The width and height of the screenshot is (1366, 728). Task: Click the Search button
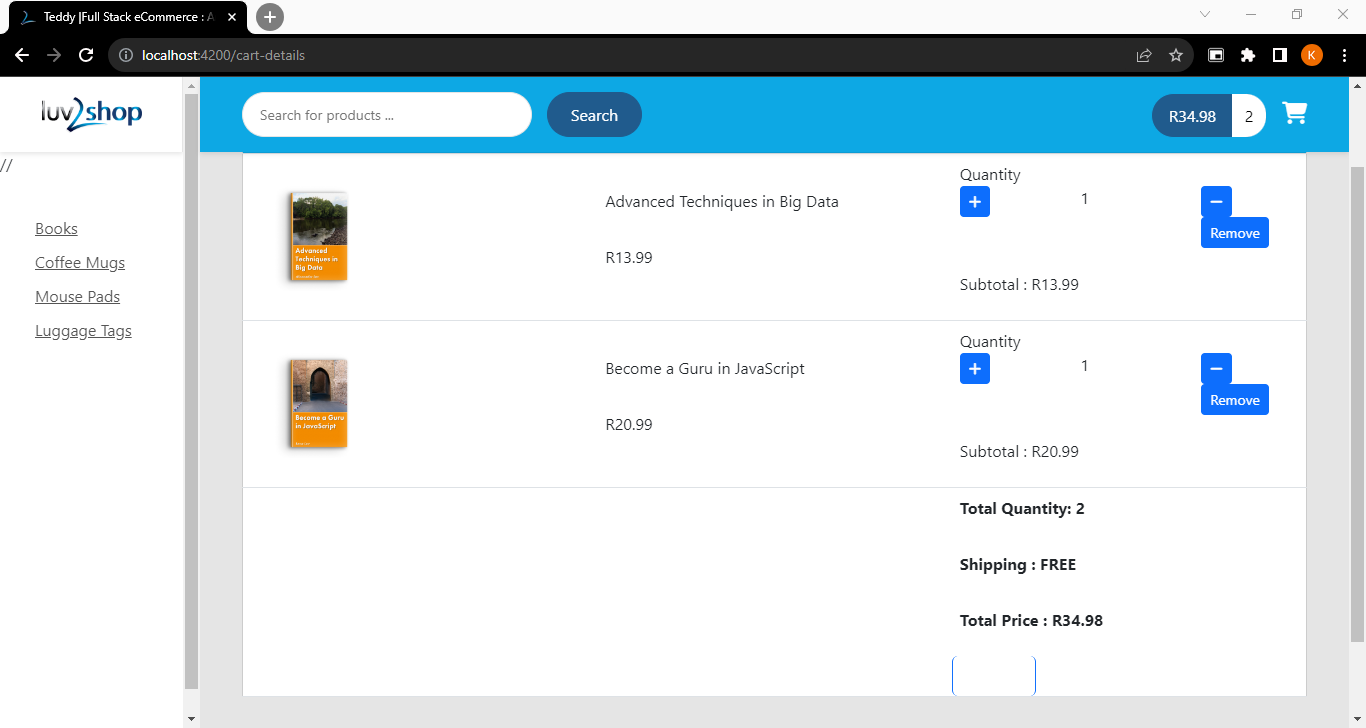point(594,115)
